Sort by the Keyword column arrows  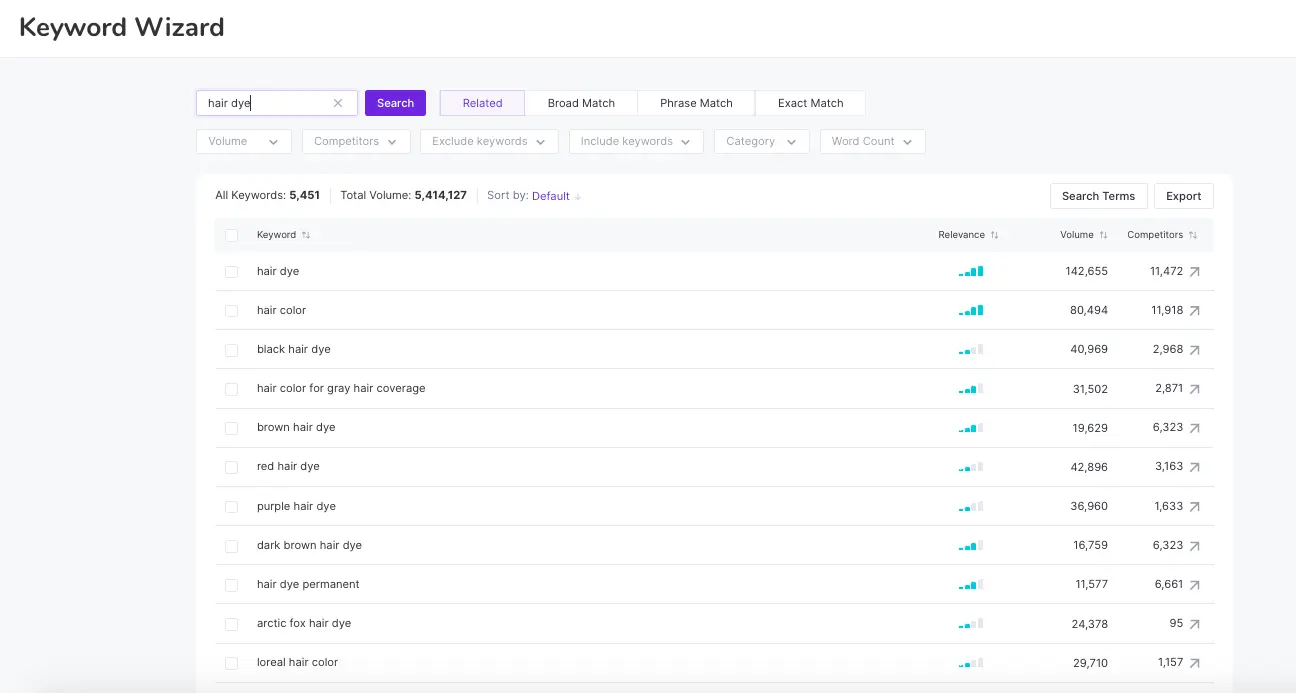(306, 235)
